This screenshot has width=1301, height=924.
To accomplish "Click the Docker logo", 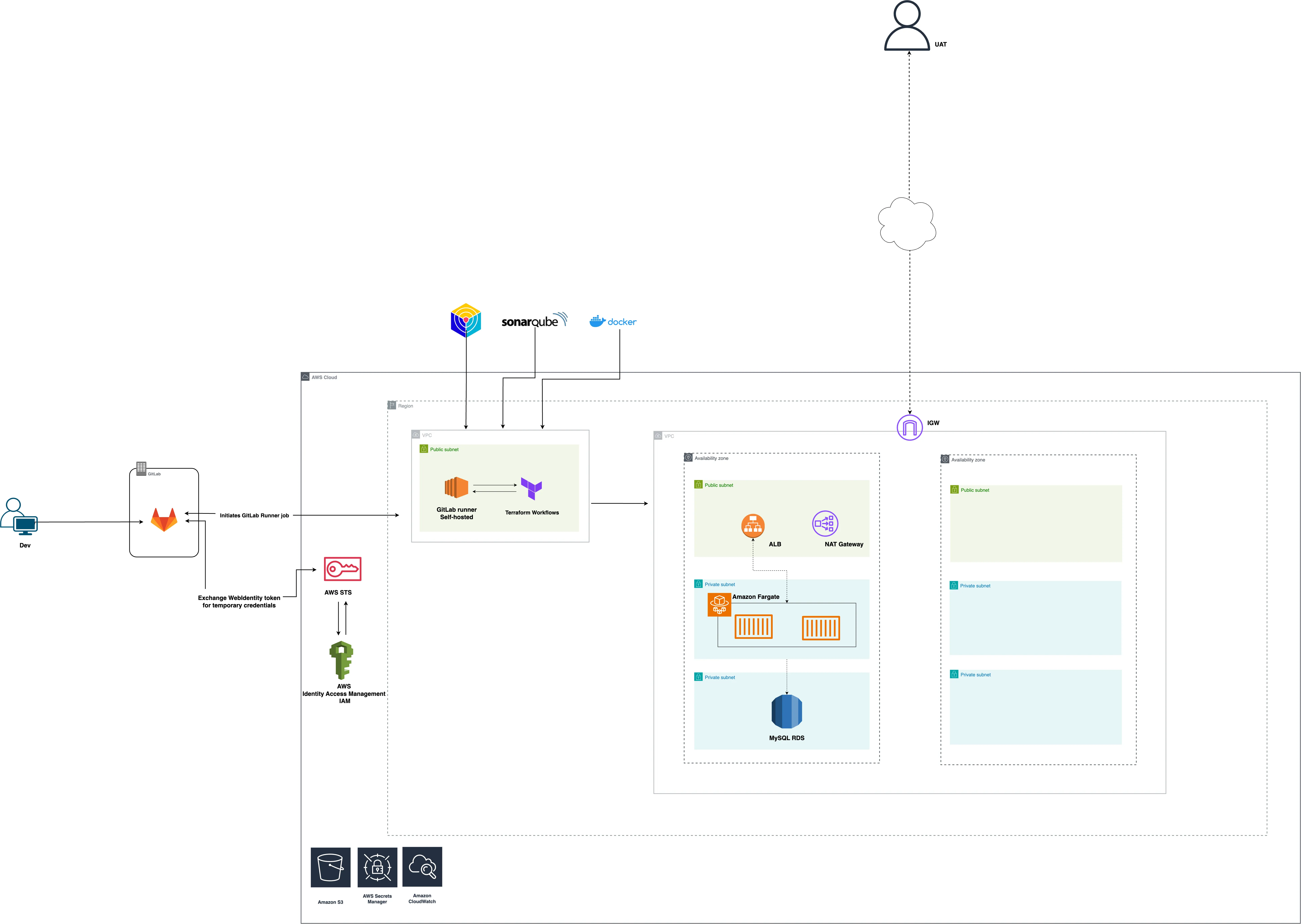I will (613, 322).
